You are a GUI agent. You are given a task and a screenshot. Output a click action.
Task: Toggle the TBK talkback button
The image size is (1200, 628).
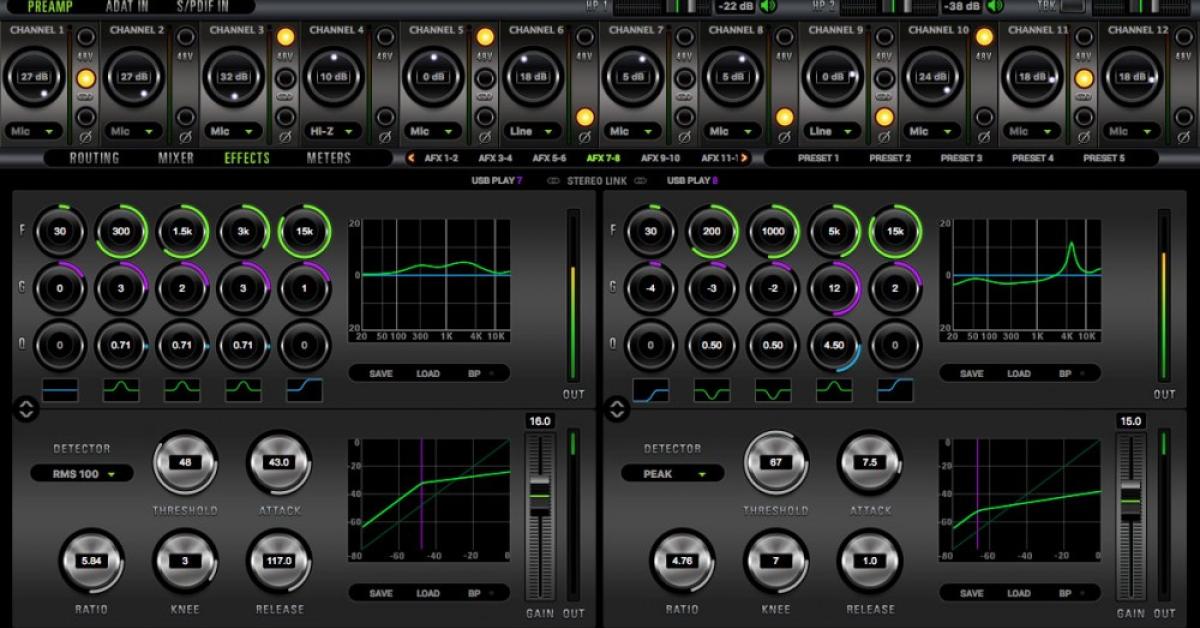[1072, 6]
